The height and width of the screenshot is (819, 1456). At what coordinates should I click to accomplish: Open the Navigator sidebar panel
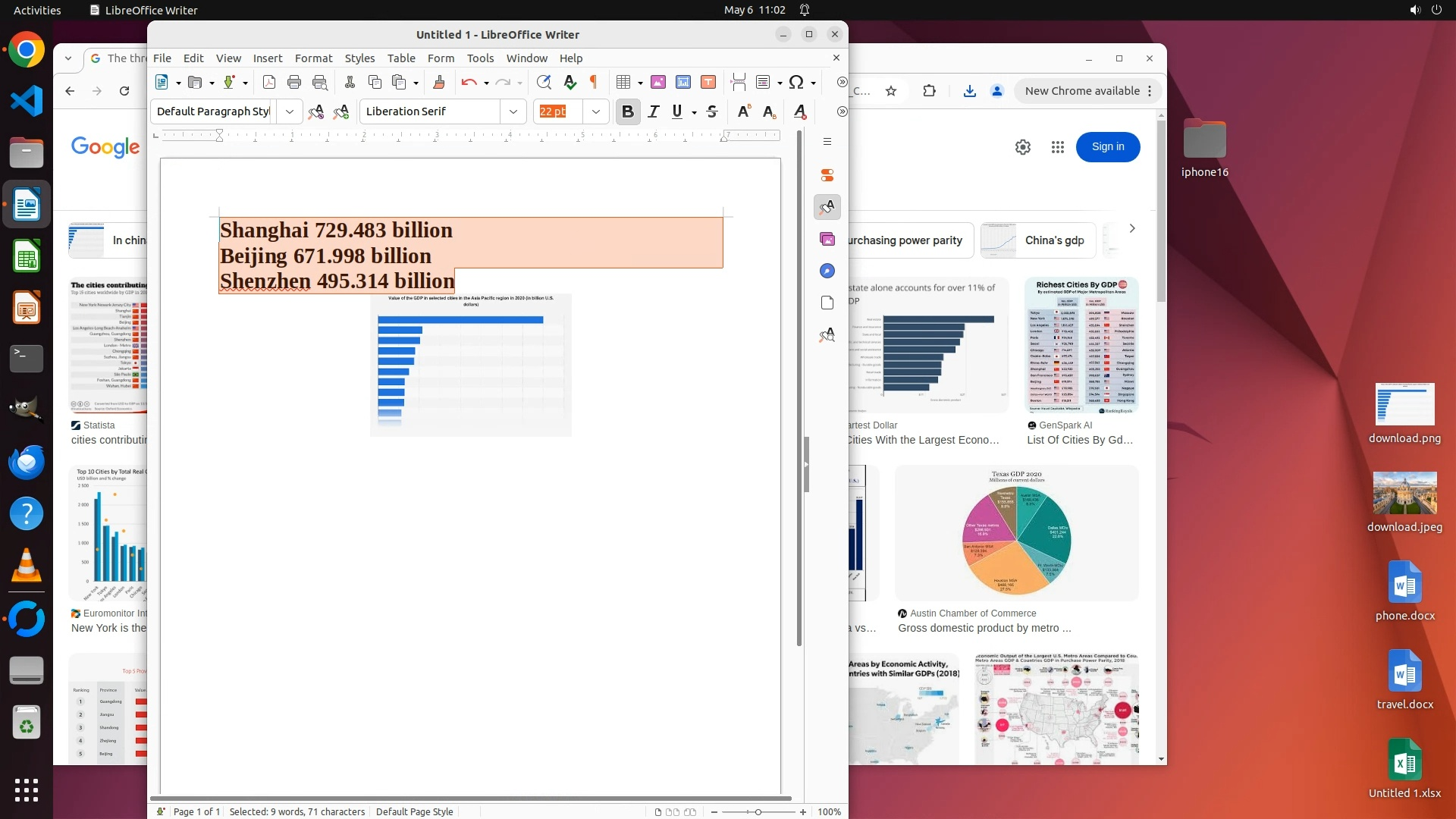click(827, 271)
